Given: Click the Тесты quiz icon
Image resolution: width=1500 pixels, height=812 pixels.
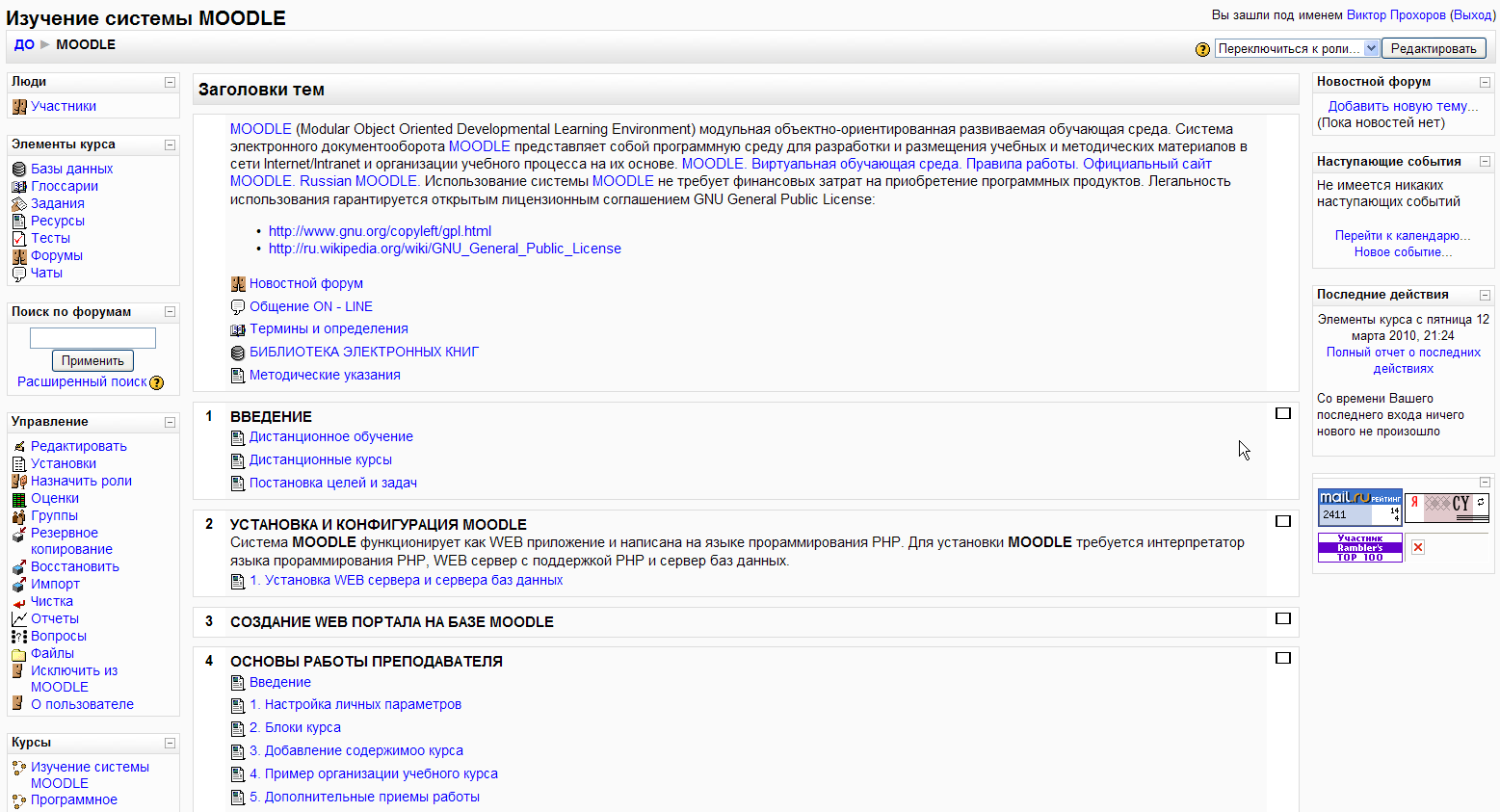Looking at the screenshot, I should (19, 239).
